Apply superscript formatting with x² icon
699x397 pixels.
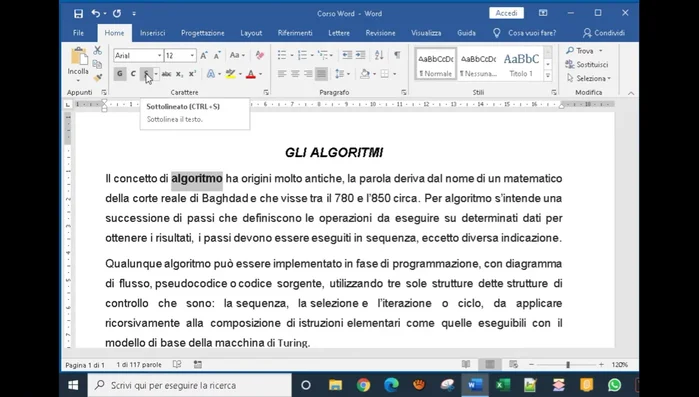click(193, 74)
